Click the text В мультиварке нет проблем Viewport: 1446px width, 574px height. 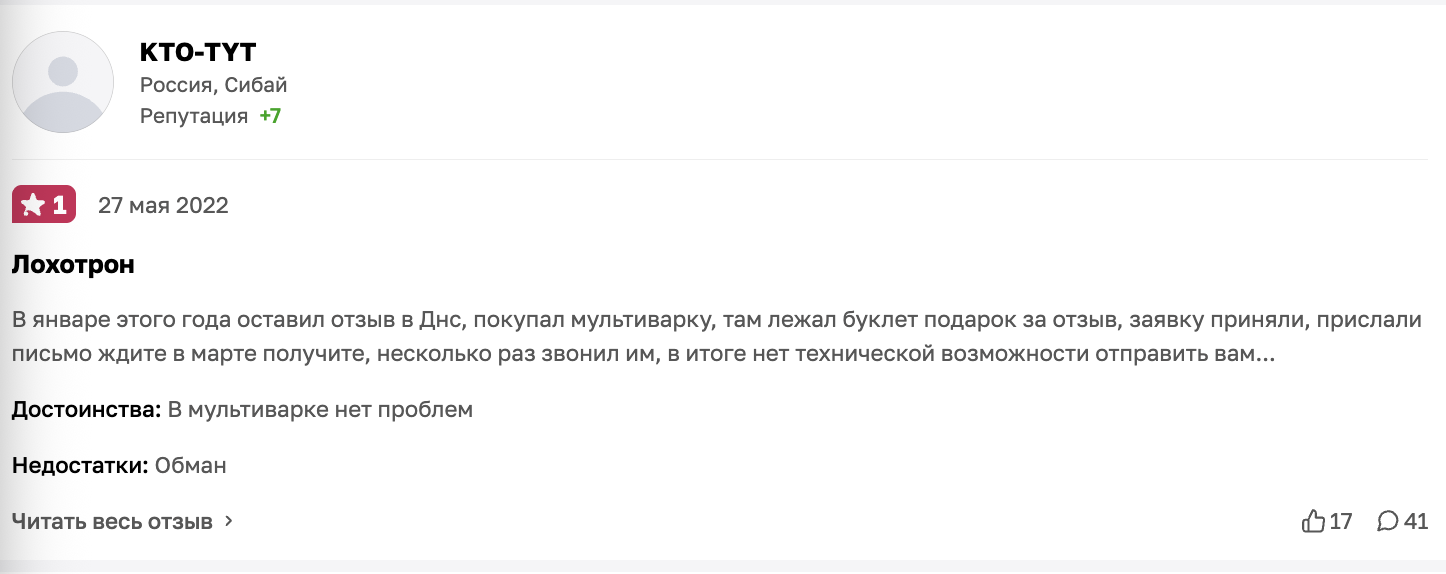pos(319,410)
